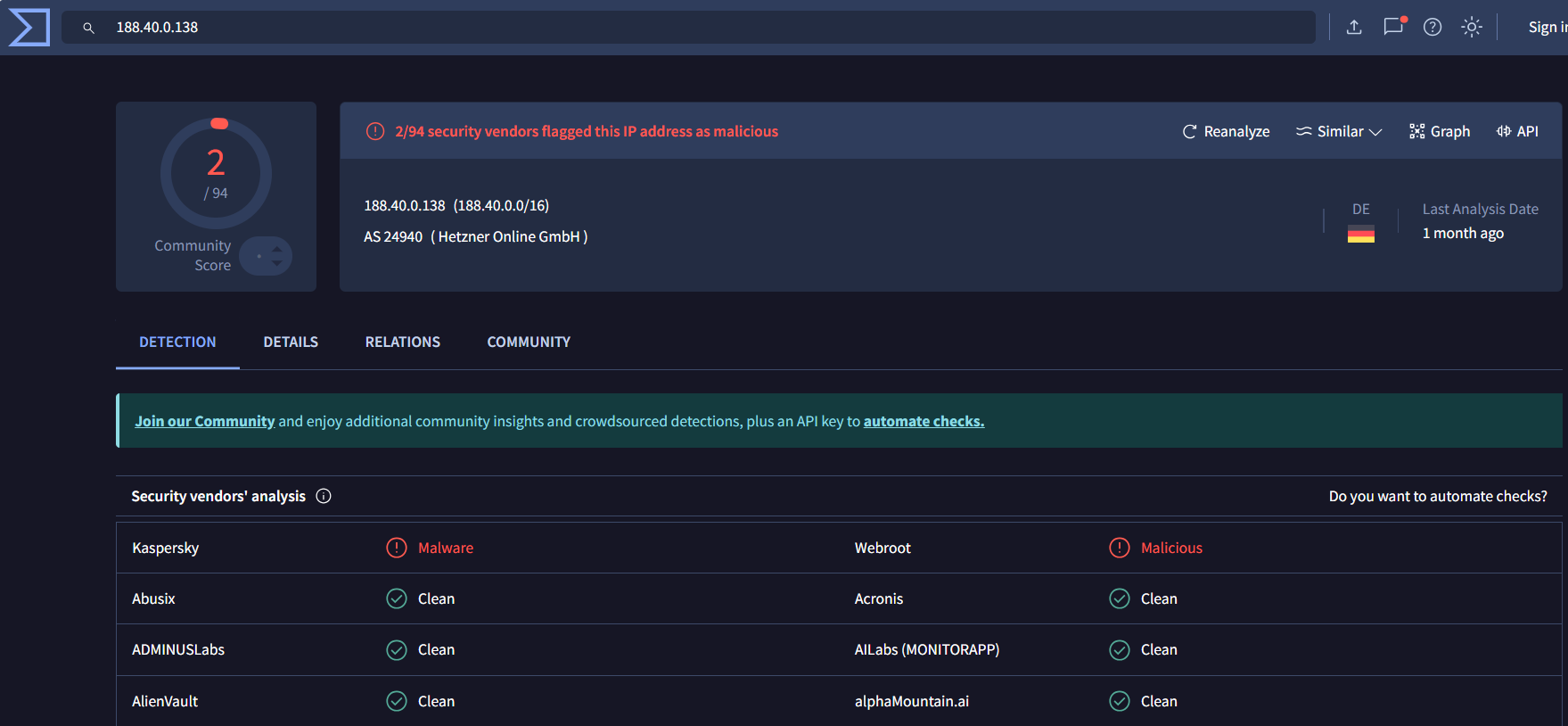The width and height of the screenshot is (1568, 726).
Task: Click Do you want to automate checks?
Action: click(1438, 496)
